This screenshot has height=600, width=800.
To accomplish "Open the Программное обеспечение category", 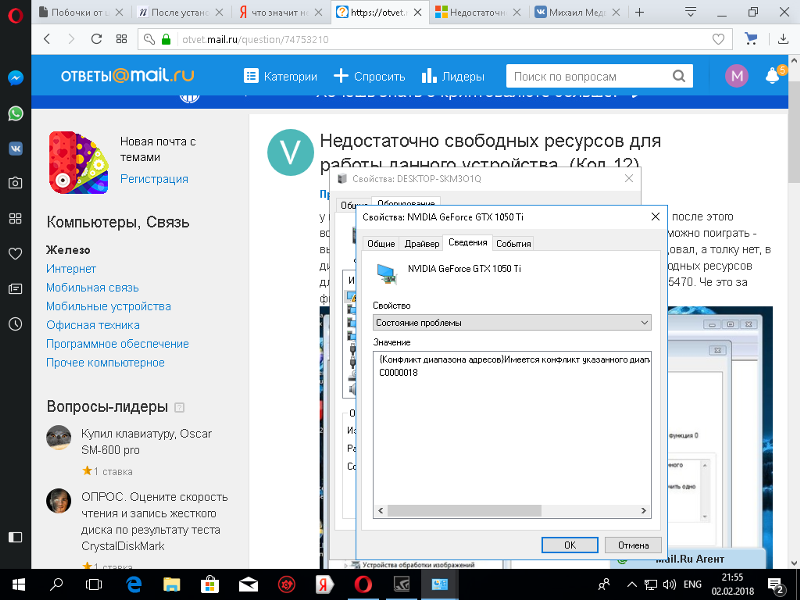I will [117, 344].
